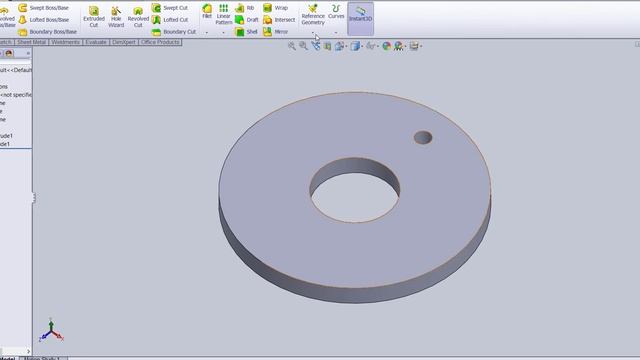The image size is (640, 360).
Task: Click the Apply Scene icon
Action: point(398,46)
